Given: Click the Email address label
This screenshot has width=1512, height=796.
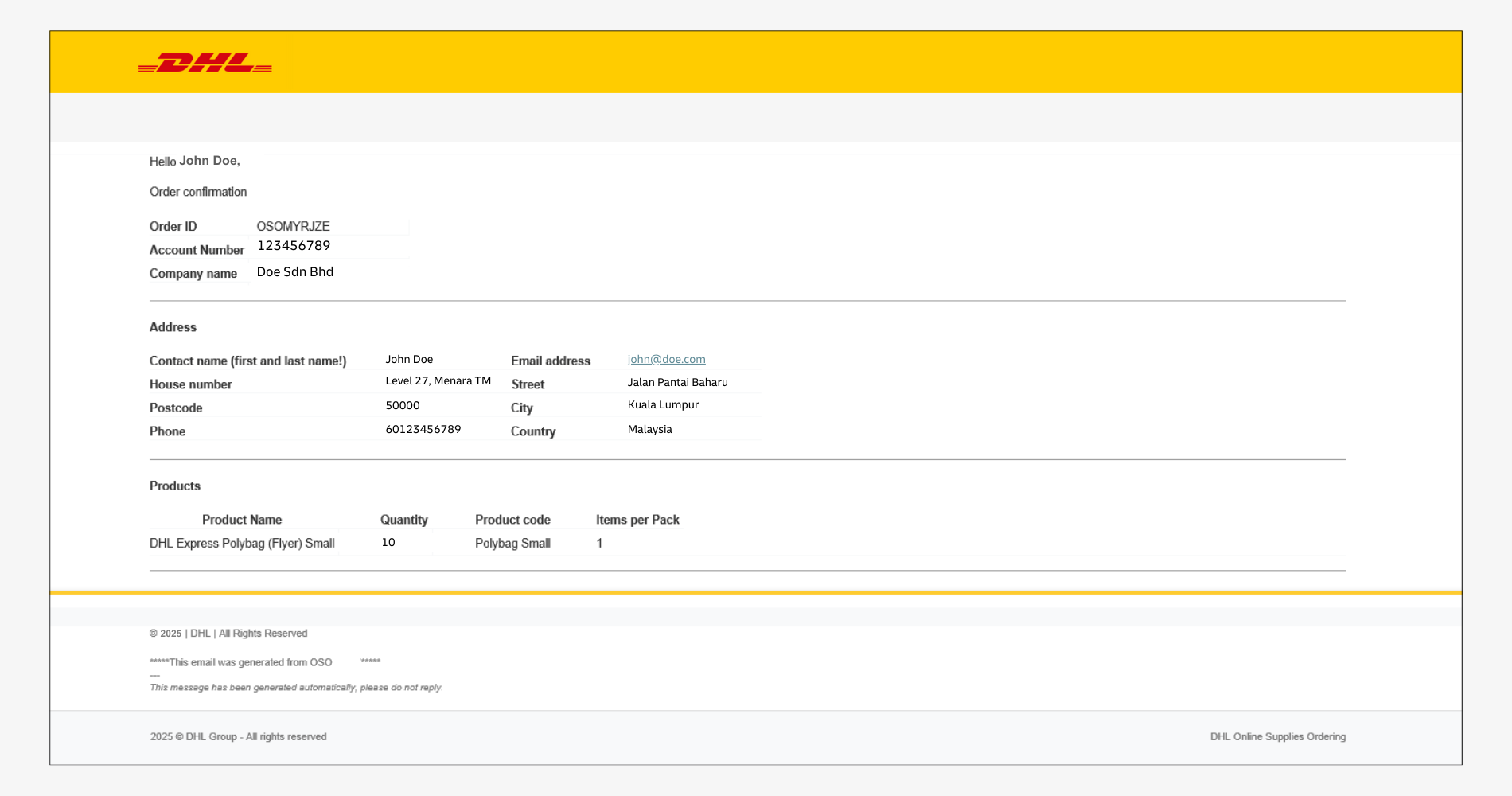Looking at the screenshot, I should click(x=551, y=361).
